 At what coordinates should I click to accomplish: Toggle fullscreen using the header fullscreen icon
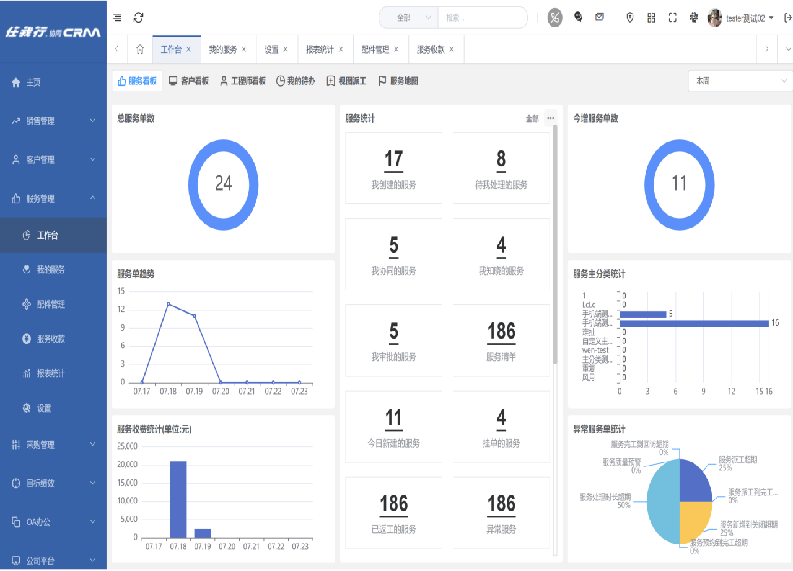pyautogui.click(x=672, y=17)
